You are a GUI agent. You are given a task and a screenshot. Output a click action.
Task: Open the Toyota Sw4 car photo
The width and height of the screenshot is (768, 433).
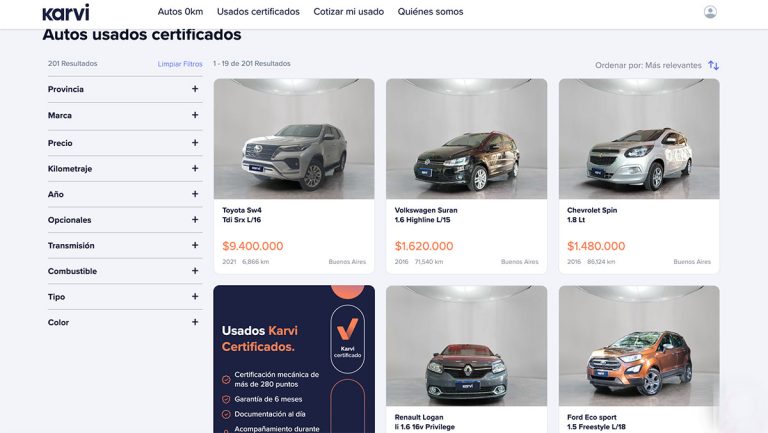[294, 139]
